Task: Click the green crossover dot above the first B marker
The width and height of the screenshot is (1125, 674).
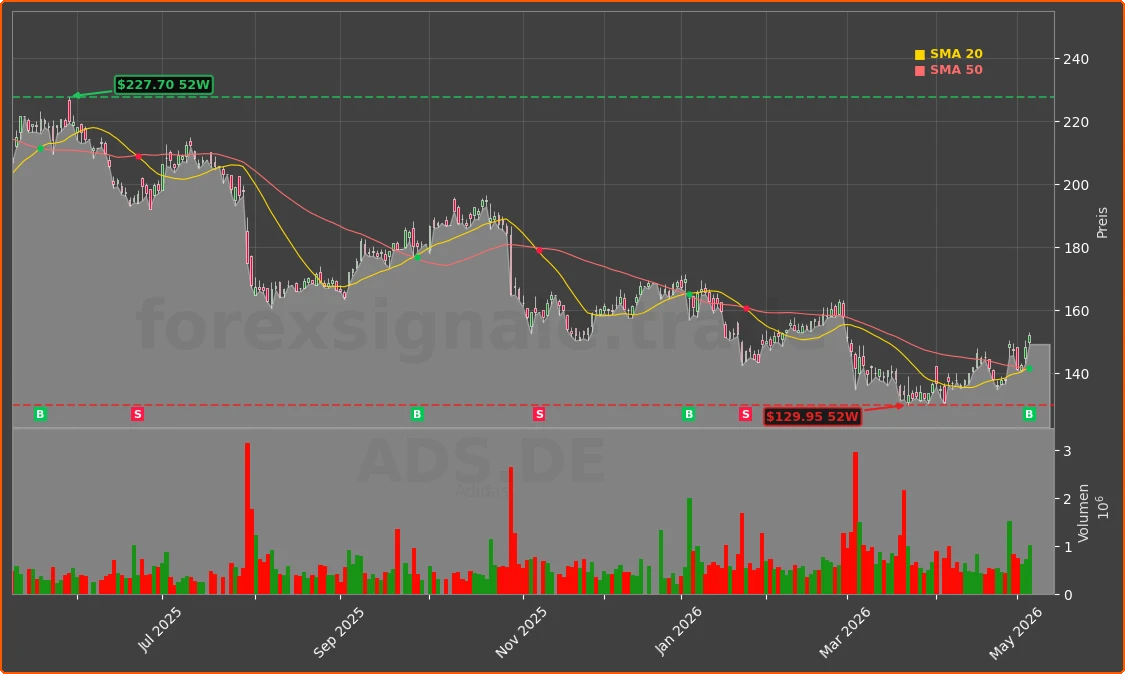Action: tap(40, 149)
